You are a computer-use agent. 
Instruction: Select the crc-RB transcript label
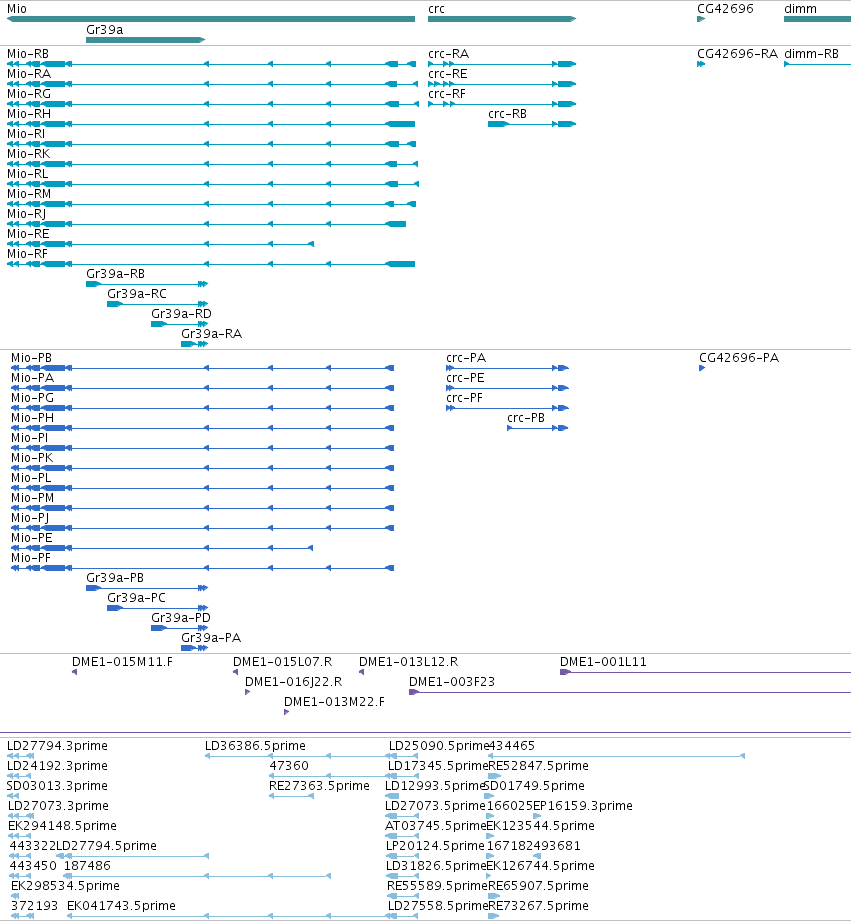pyautogui.click(x=507, y=114)
